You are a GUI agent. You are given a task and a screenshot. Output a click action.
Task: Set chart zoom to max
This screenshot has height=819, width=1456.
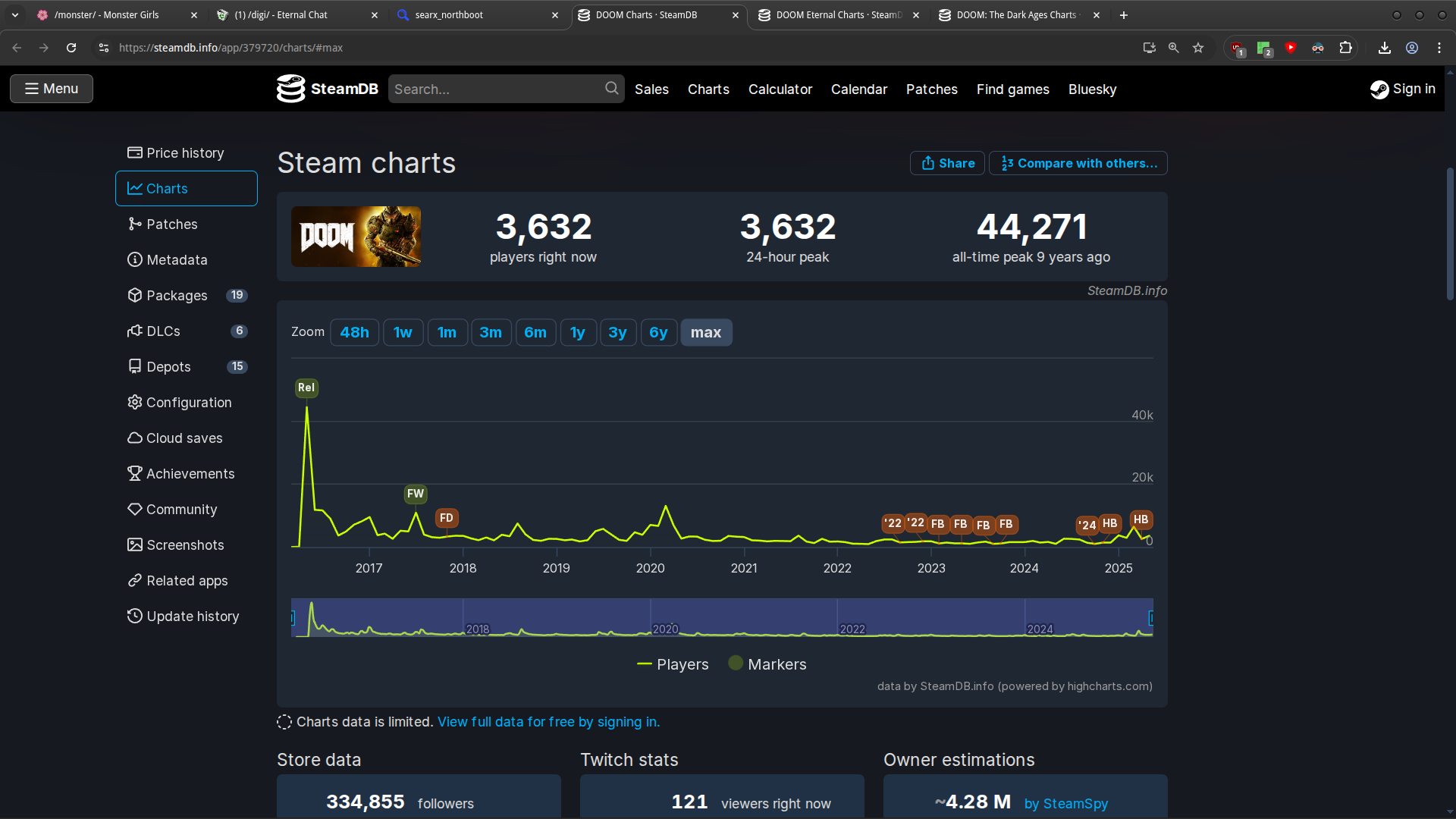tap(706, 332)
